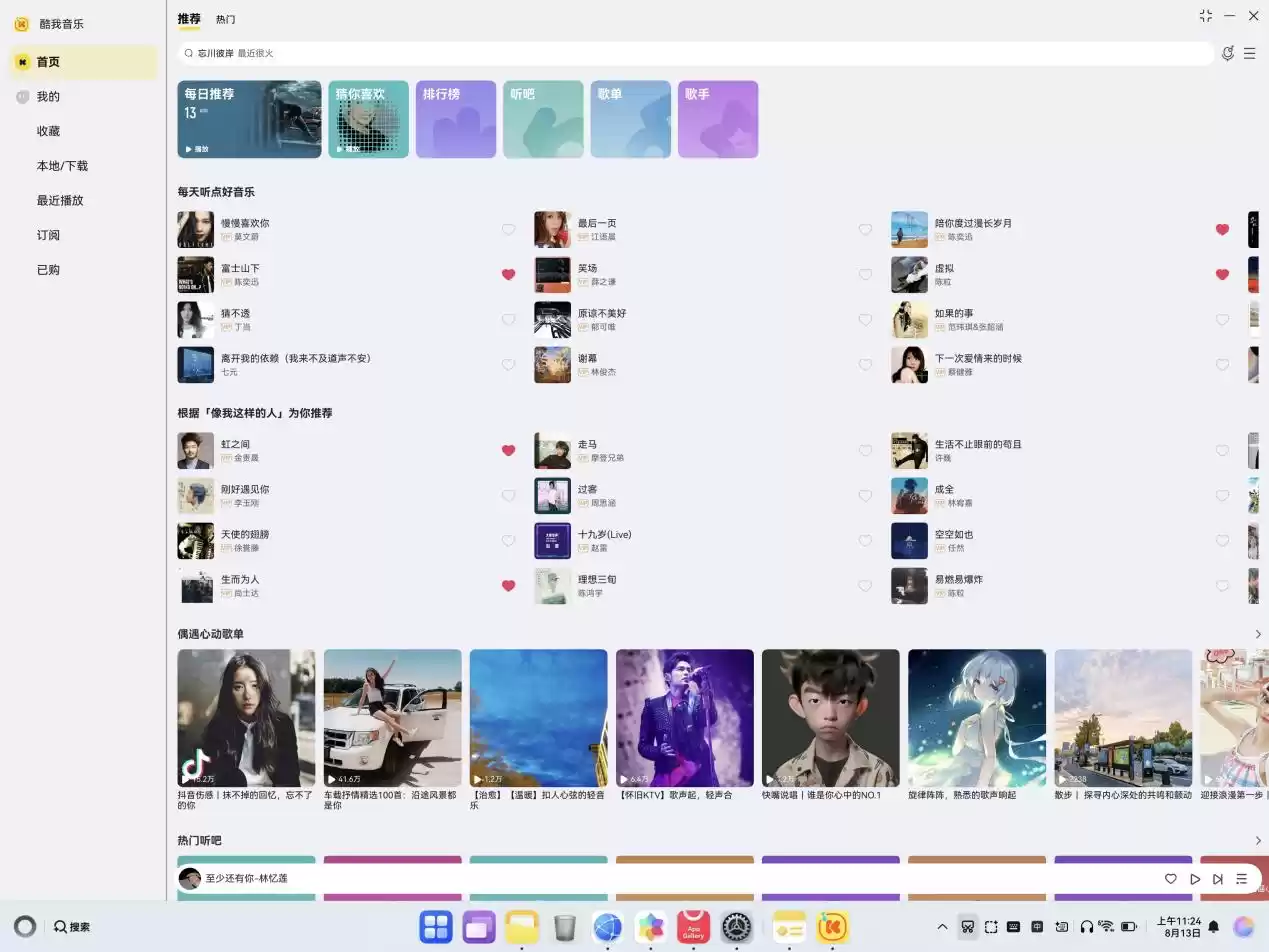
Task: Like the playing song 至少还有你
Action: [x=1170, y=879]
